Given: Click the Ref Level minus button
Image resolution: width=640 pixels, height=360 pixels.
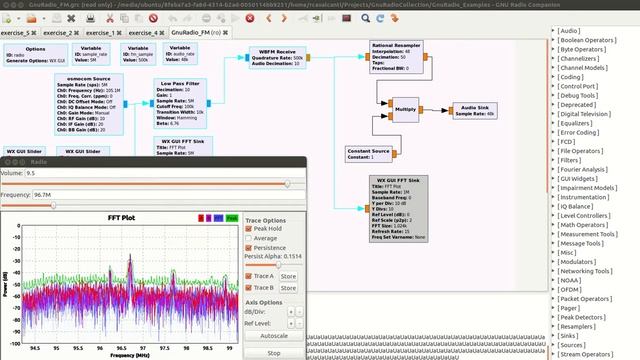Looking at the screenshot, I should click(299, 324).
